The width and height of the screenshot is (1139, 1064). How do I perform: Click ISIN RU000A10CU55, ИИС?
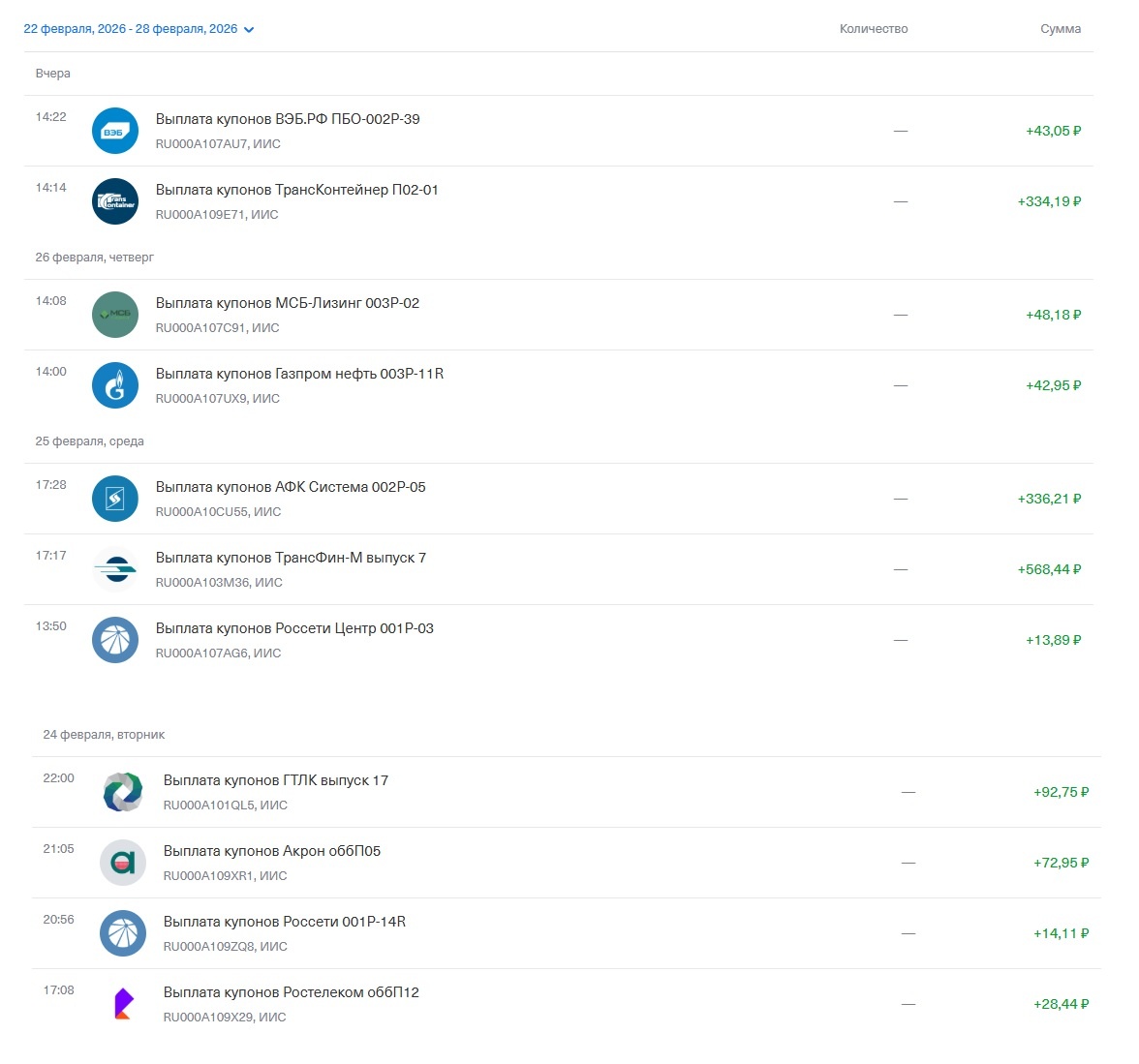[219, 511]
